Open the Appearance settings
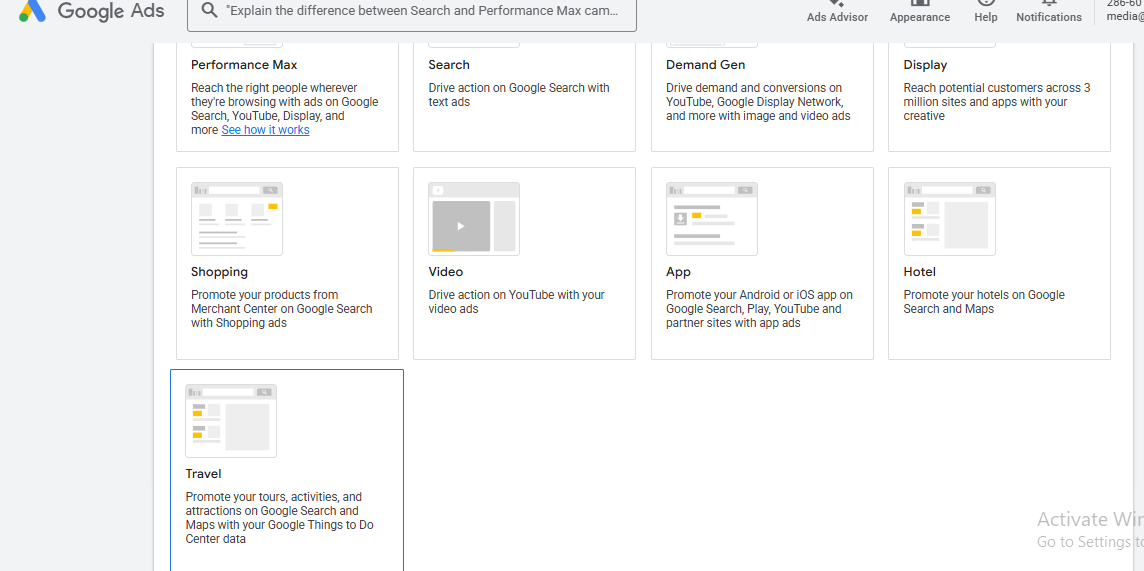Image resolution: width=1144 pixels, height=571 pixels. (x=919, y=12)
